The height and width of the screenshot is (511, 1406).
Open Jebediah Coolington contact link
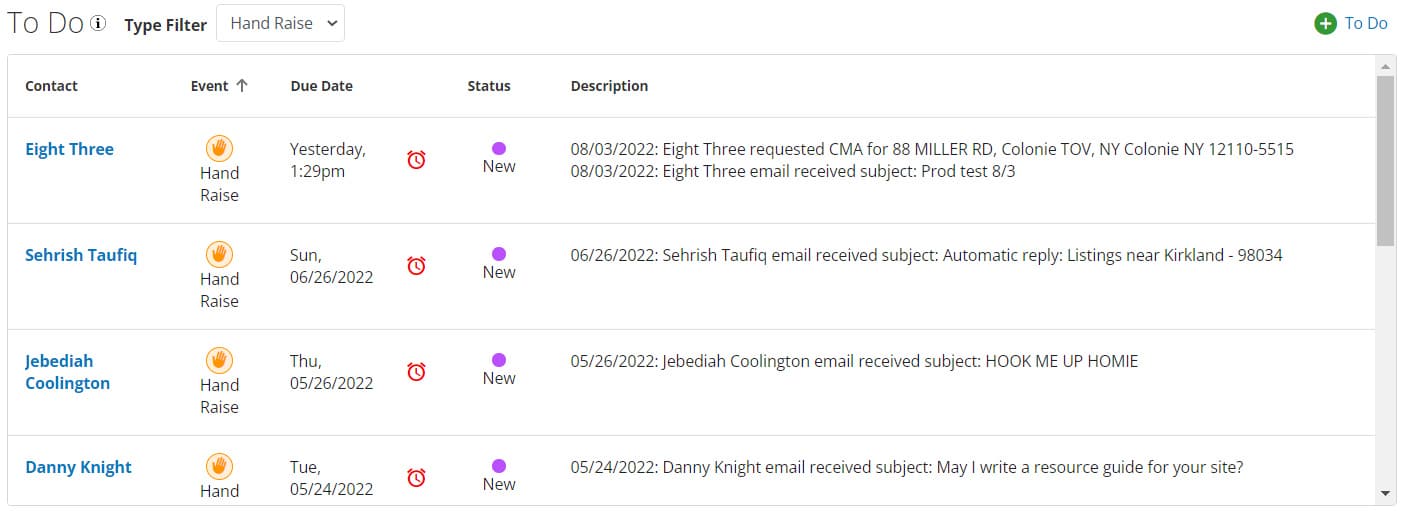67,372
